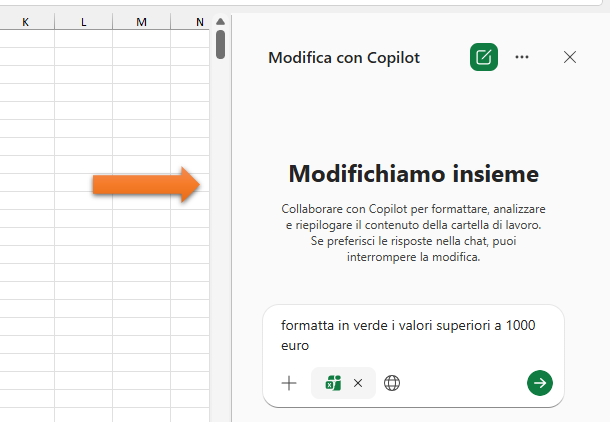Select column K header
610x422 pixels.
point(26,21)
